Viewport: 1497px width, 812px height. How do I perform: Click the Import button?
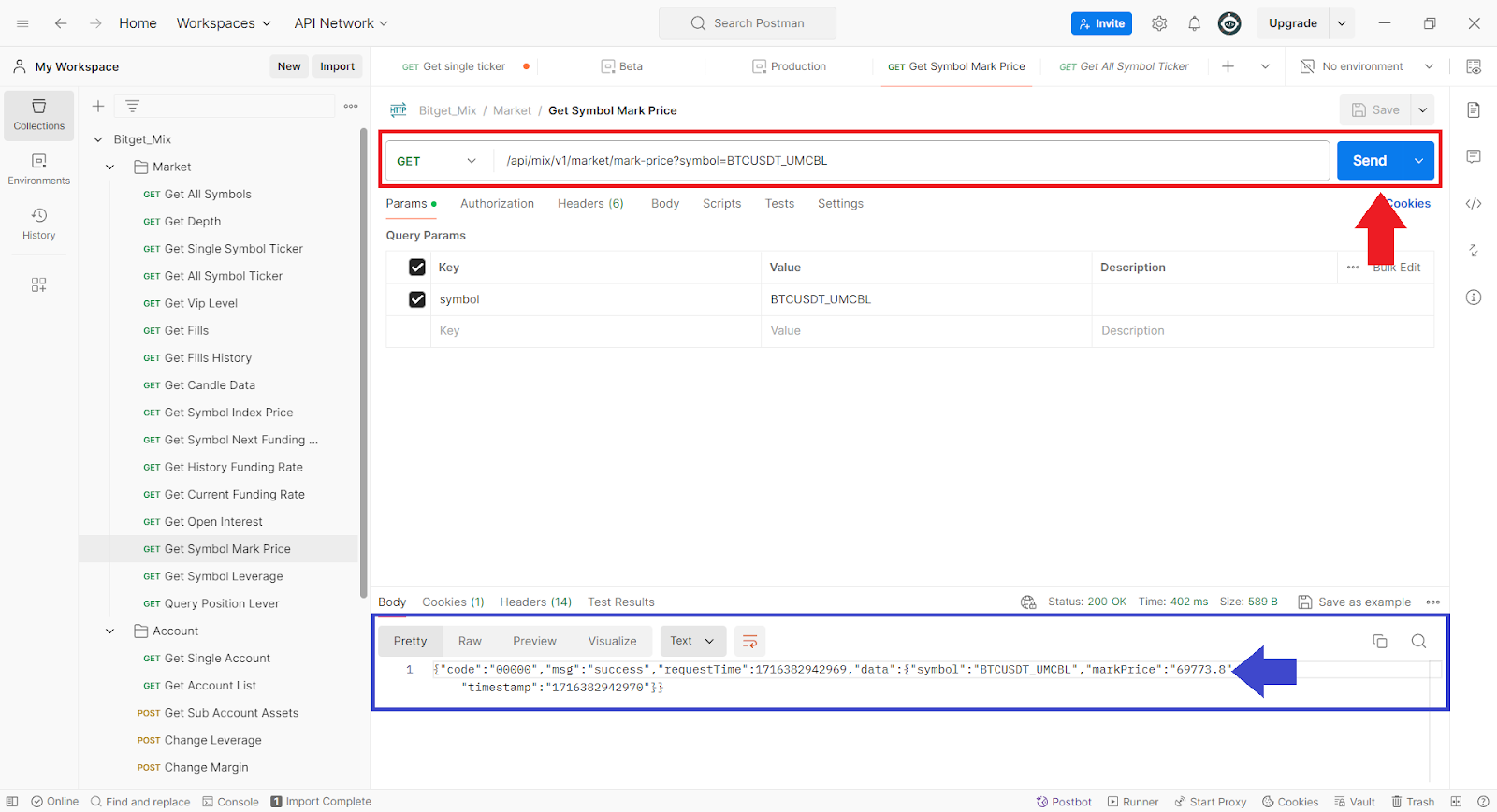coord(337,66)
